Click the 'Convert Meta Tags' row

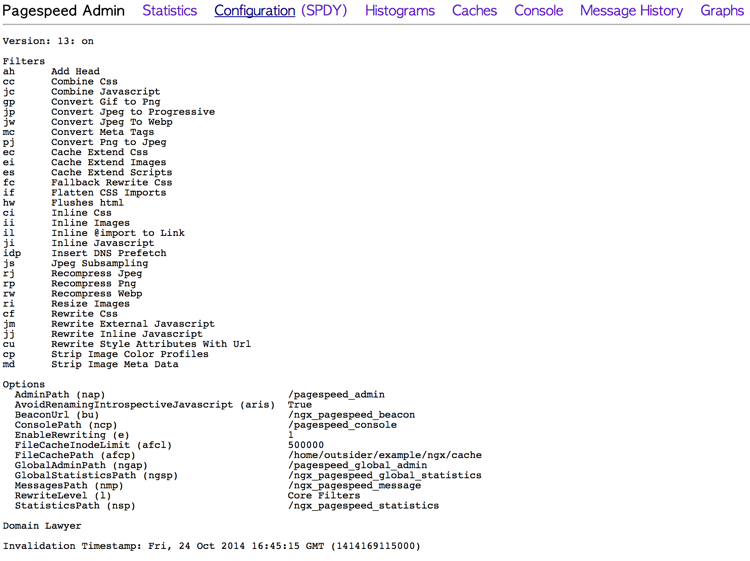(78, 132)
